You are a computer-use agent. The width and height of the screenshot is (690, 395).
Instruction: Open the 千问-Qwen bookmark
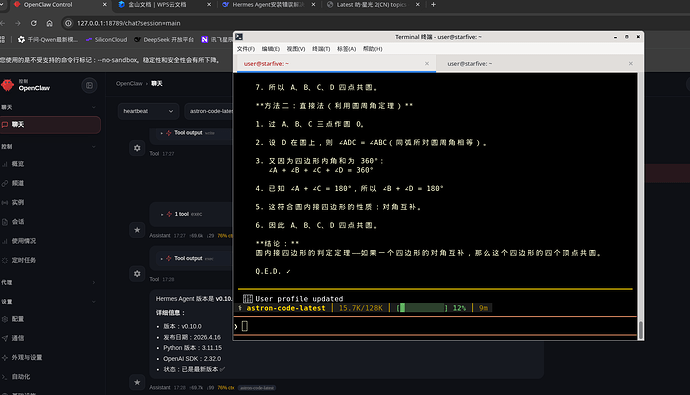48,40
